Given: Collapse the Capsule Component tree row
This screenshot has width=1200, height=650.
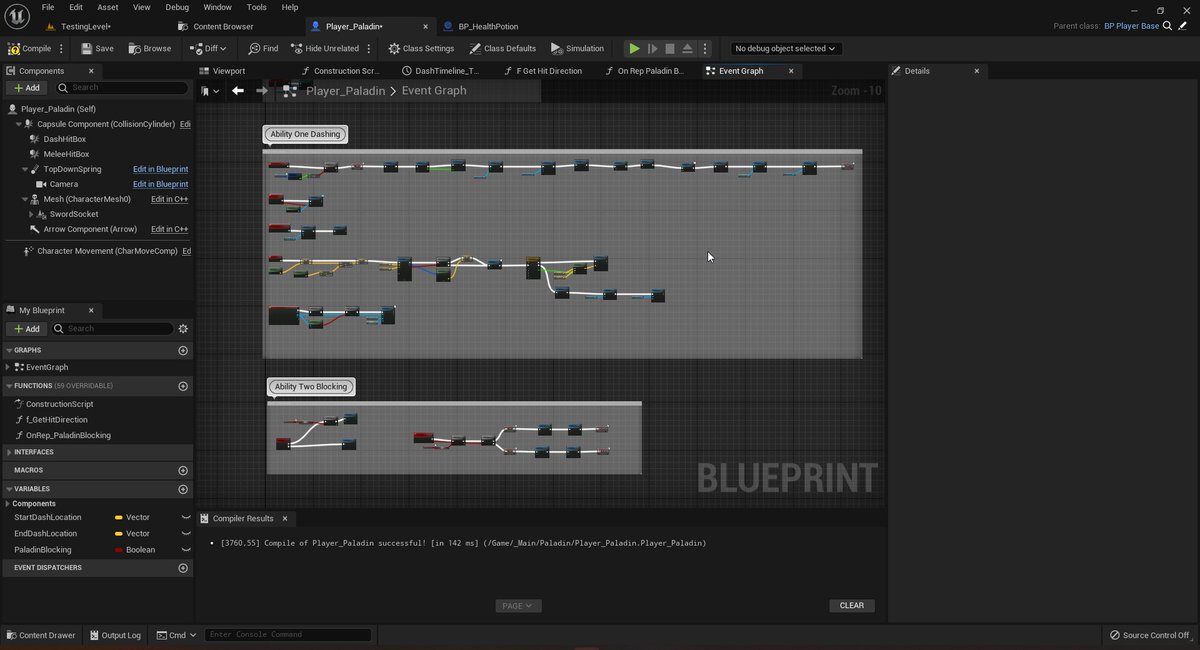Looking at the screenshot, I should pyautogui.click(x=19, y=124).
